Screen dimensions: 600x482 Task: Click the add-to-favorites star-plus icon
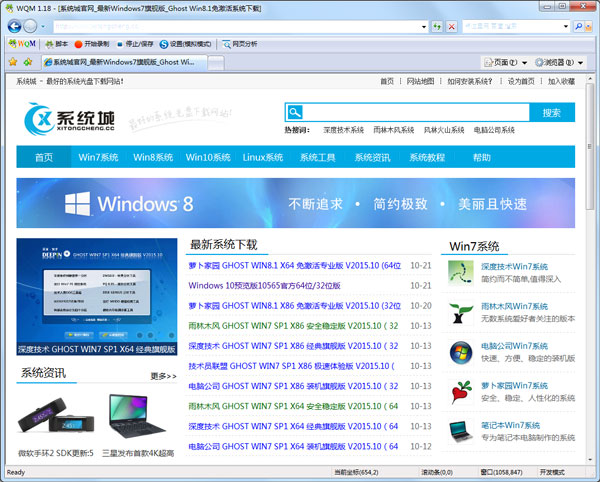coord(28,62)
